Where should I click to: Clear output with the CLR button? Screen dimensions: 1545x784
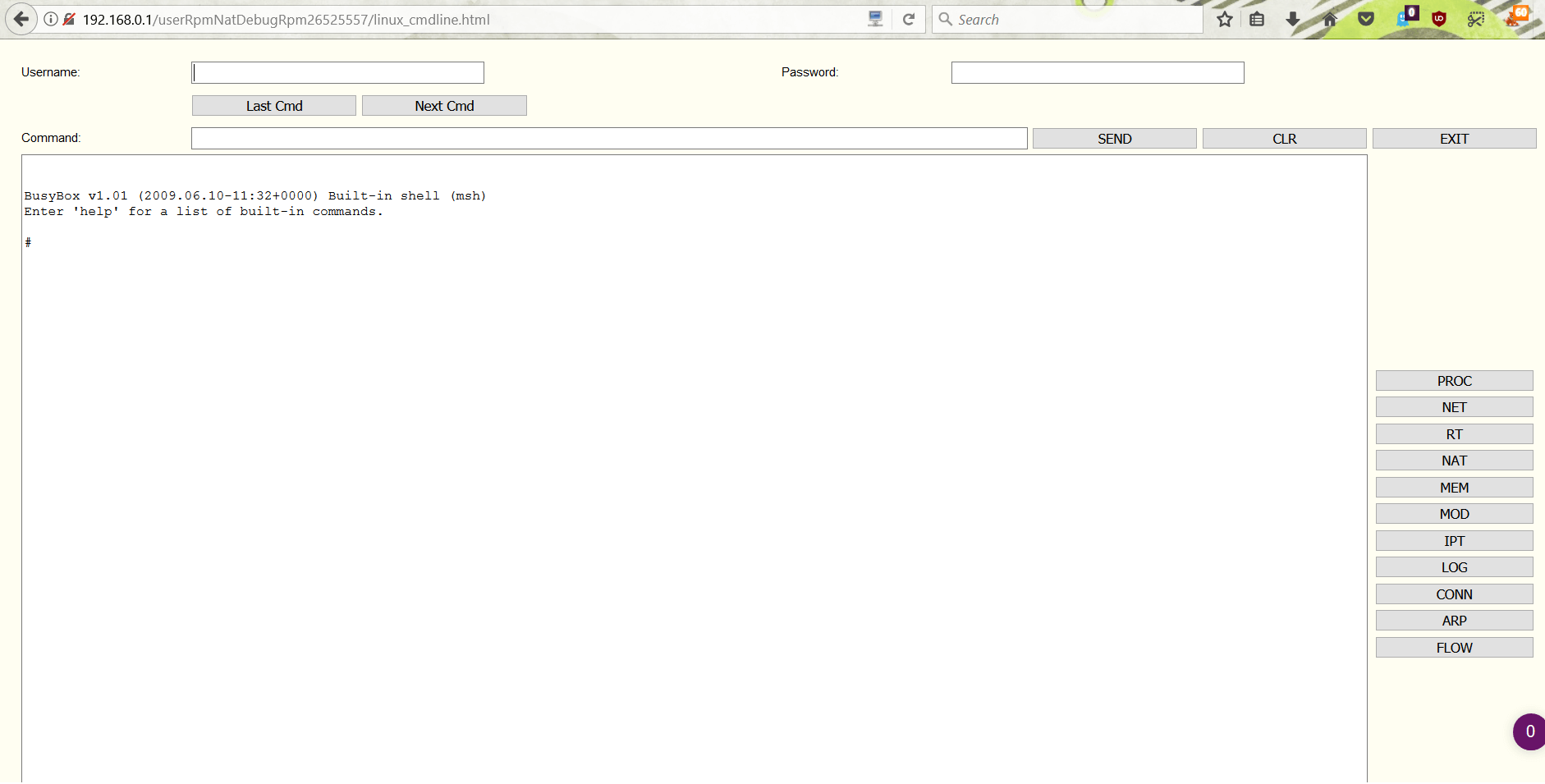pyautogui.click(x=1285, y=139)
